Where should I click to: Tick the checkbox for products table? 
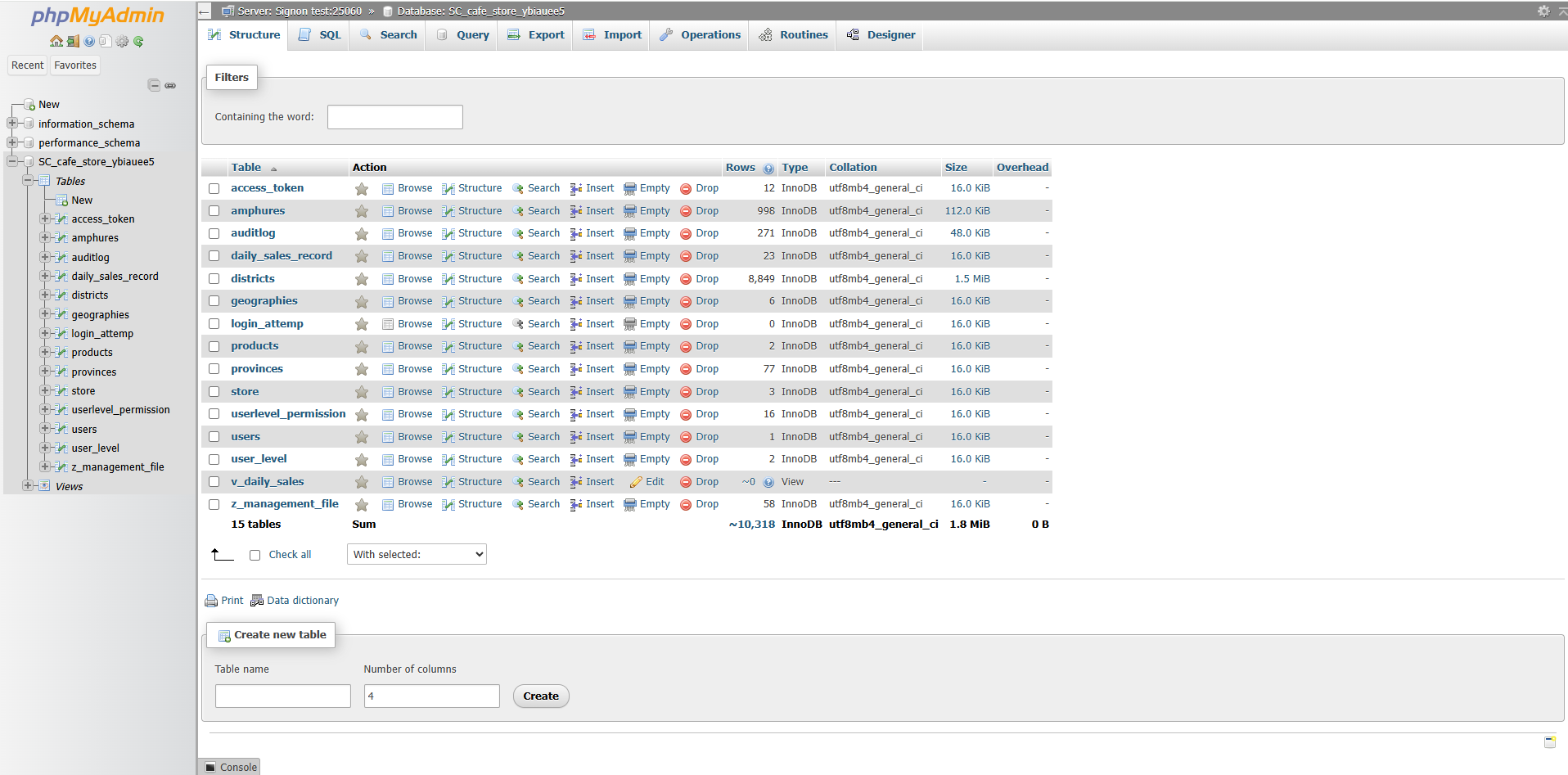coord(214,346)
